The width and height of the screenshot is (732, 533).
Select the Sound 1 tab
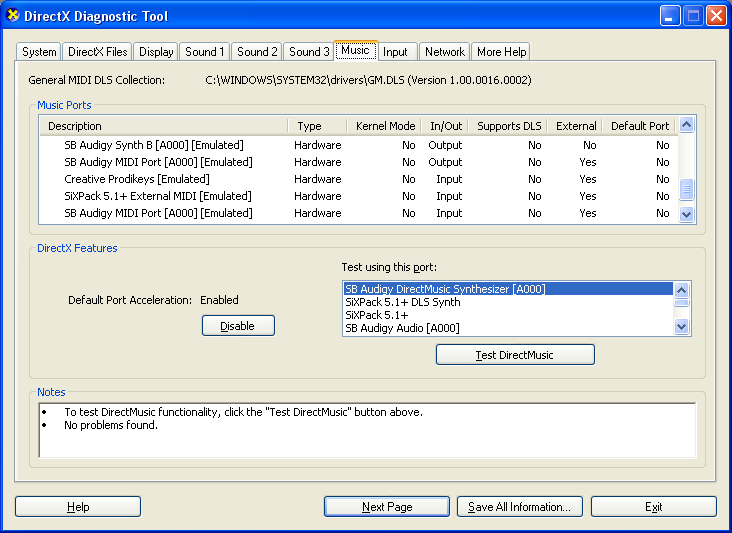[x=204, y=52]
